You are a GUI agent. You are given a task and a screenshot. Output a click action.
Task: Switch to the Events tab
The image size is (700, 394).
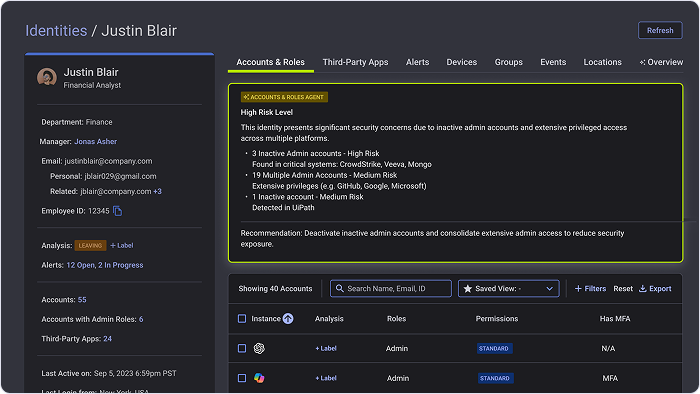tap(553, 62)
